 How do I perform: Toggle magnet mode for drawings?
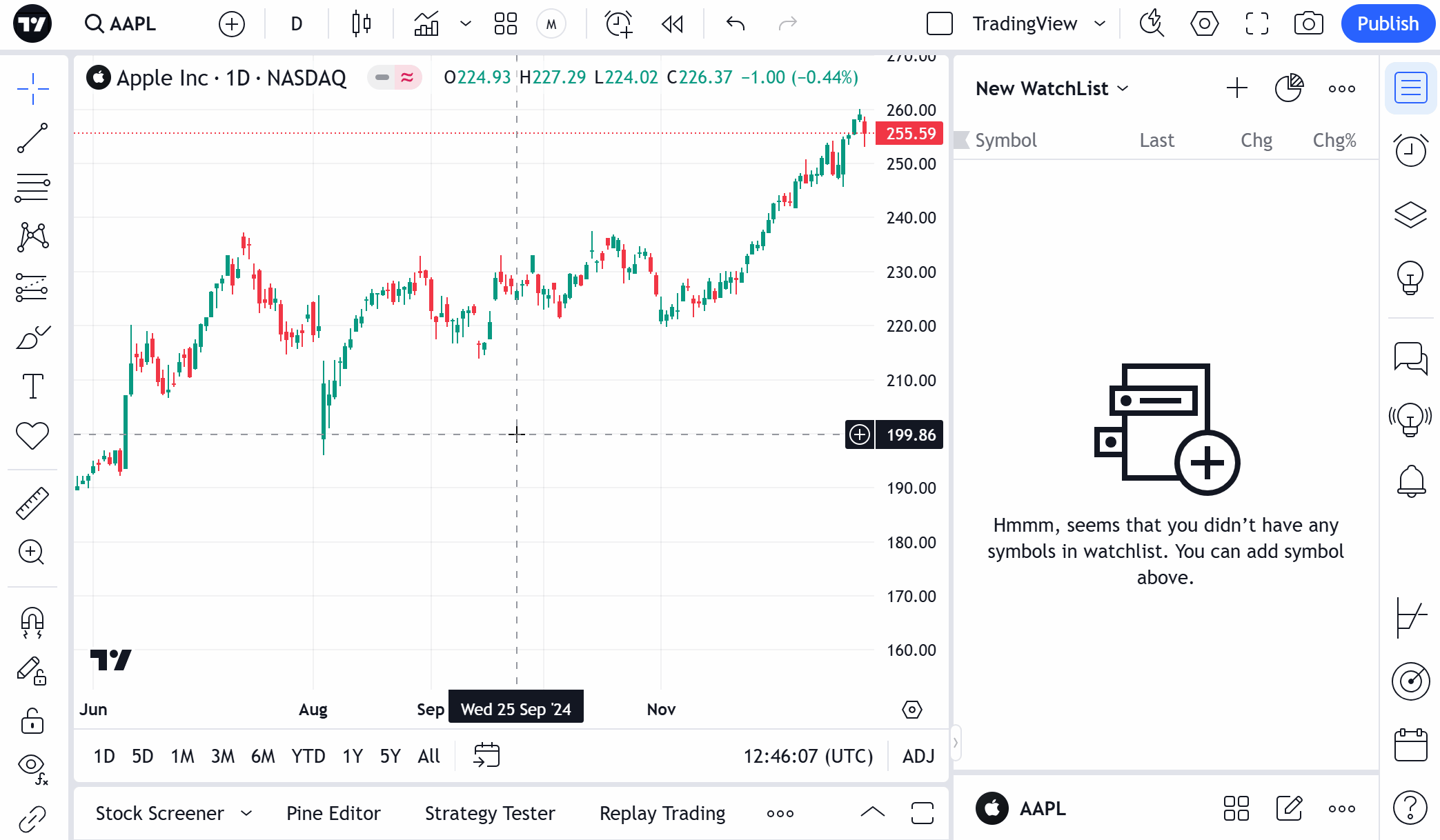pos(32,622)
